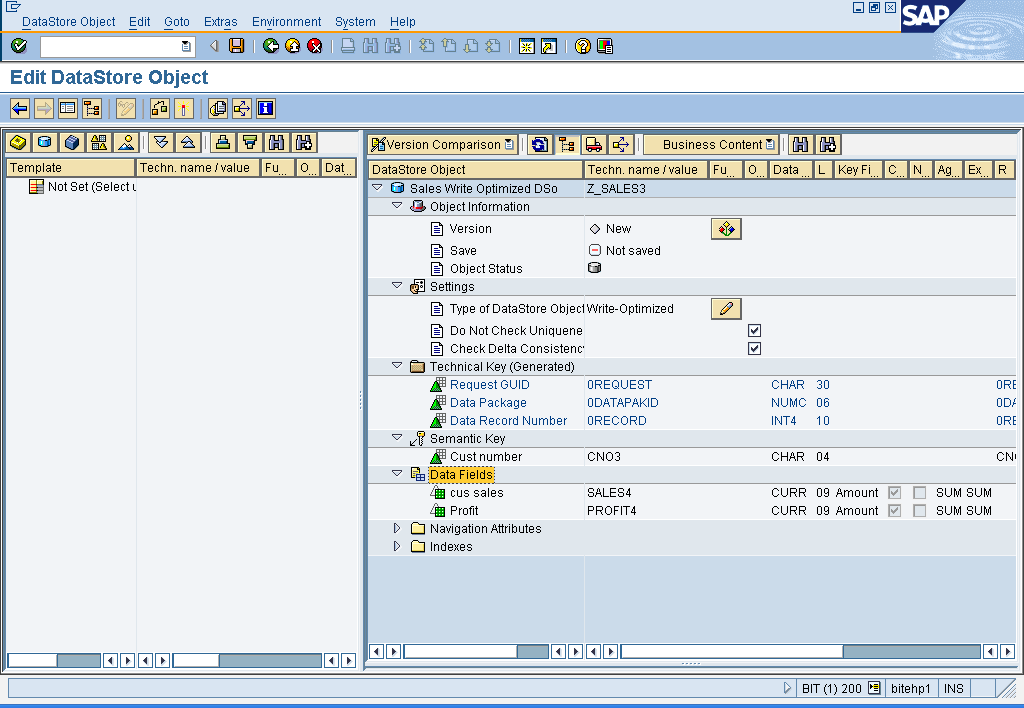Image resolution: width=1024 pixels, height=708 pixels.
Task: Collapse the Object Information node
Action: 396,206
